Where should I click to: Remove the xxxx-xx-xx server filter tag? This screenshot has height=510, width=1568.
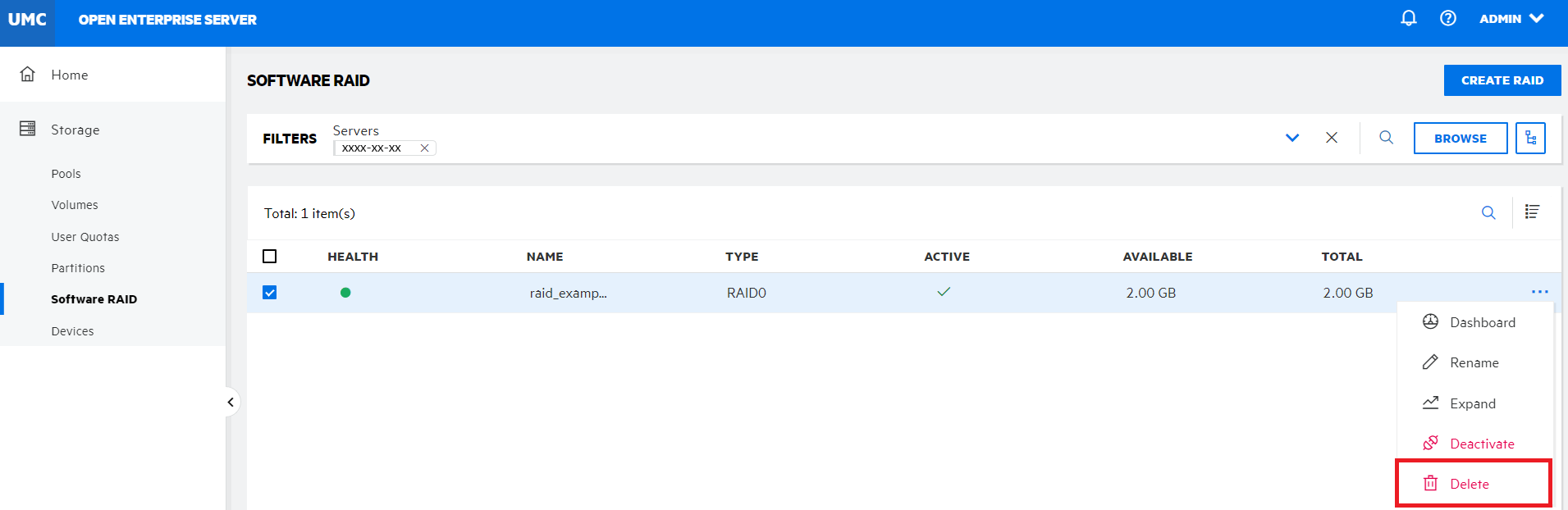(x=424, y=148)
